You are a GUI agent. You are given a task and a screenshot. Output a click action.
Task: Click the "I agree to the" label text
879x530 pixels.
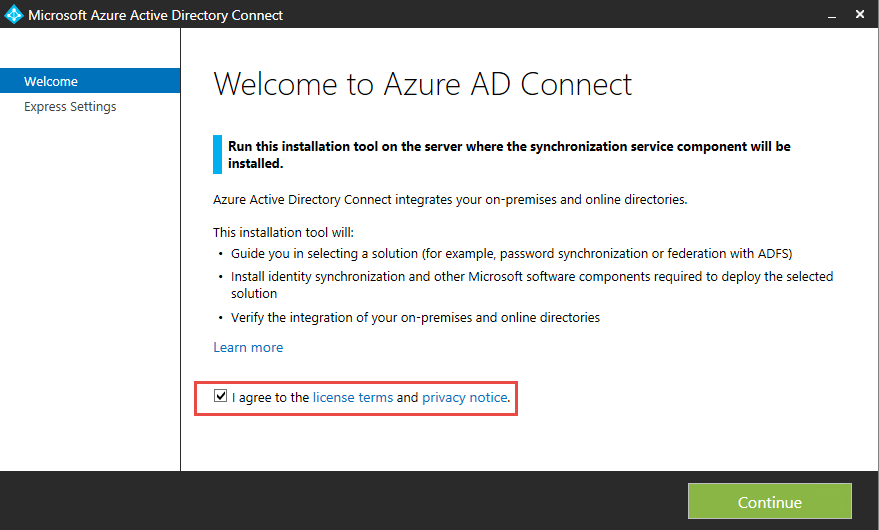point(271,397)
